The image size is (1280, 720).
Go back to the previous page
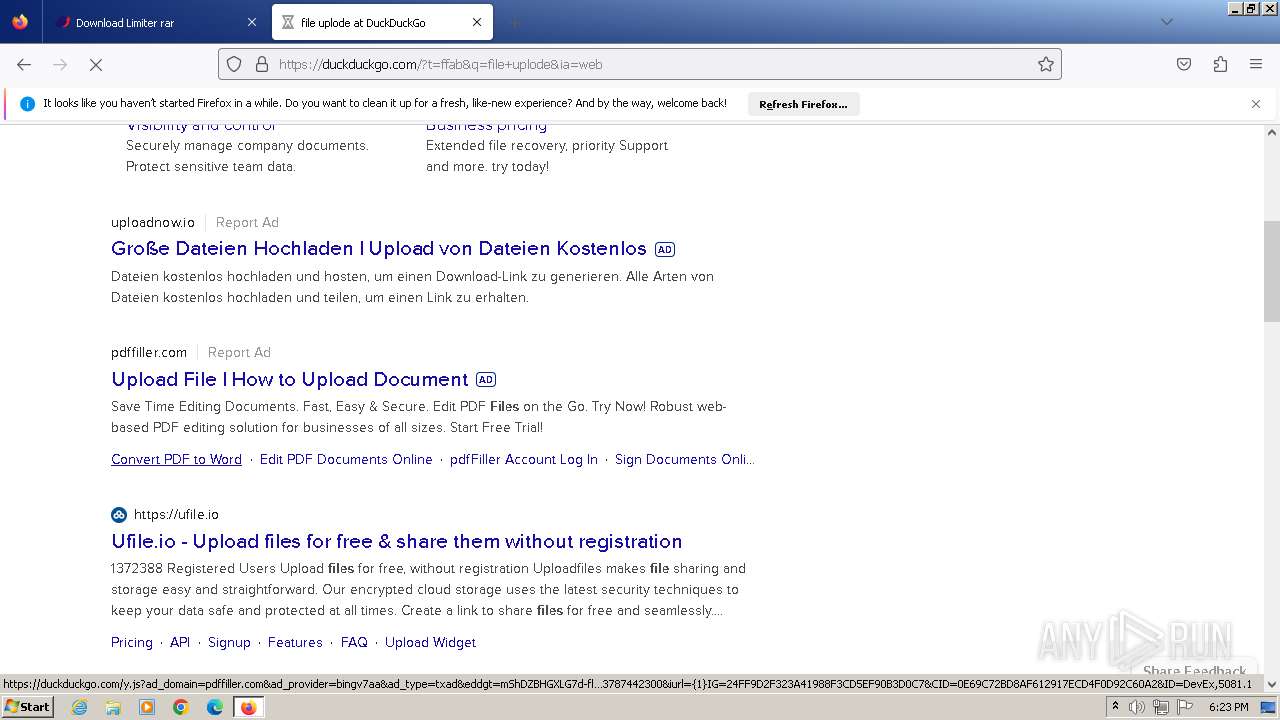tap(24, 64)
